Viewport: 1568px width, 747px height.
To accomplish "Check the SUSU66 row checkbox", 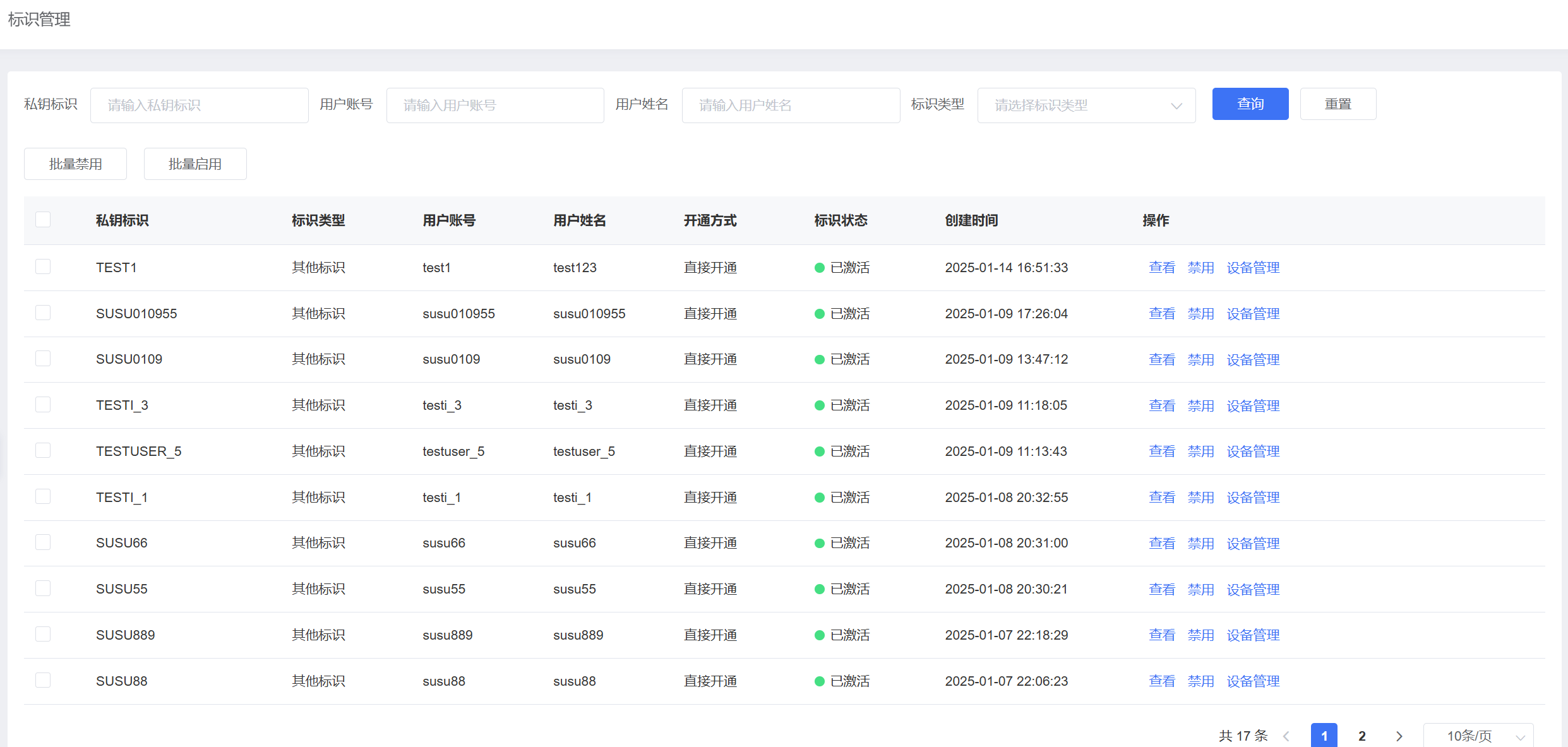I will coord(43,542).
